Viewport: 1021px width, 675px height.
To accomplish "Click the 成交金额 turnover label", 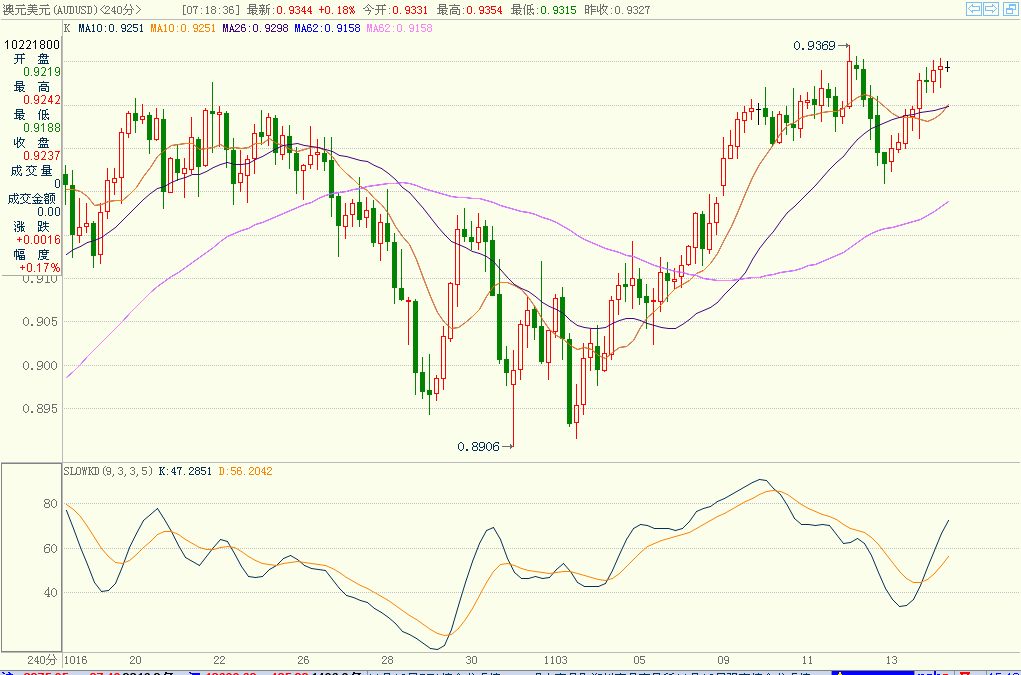I will [31, 199].
